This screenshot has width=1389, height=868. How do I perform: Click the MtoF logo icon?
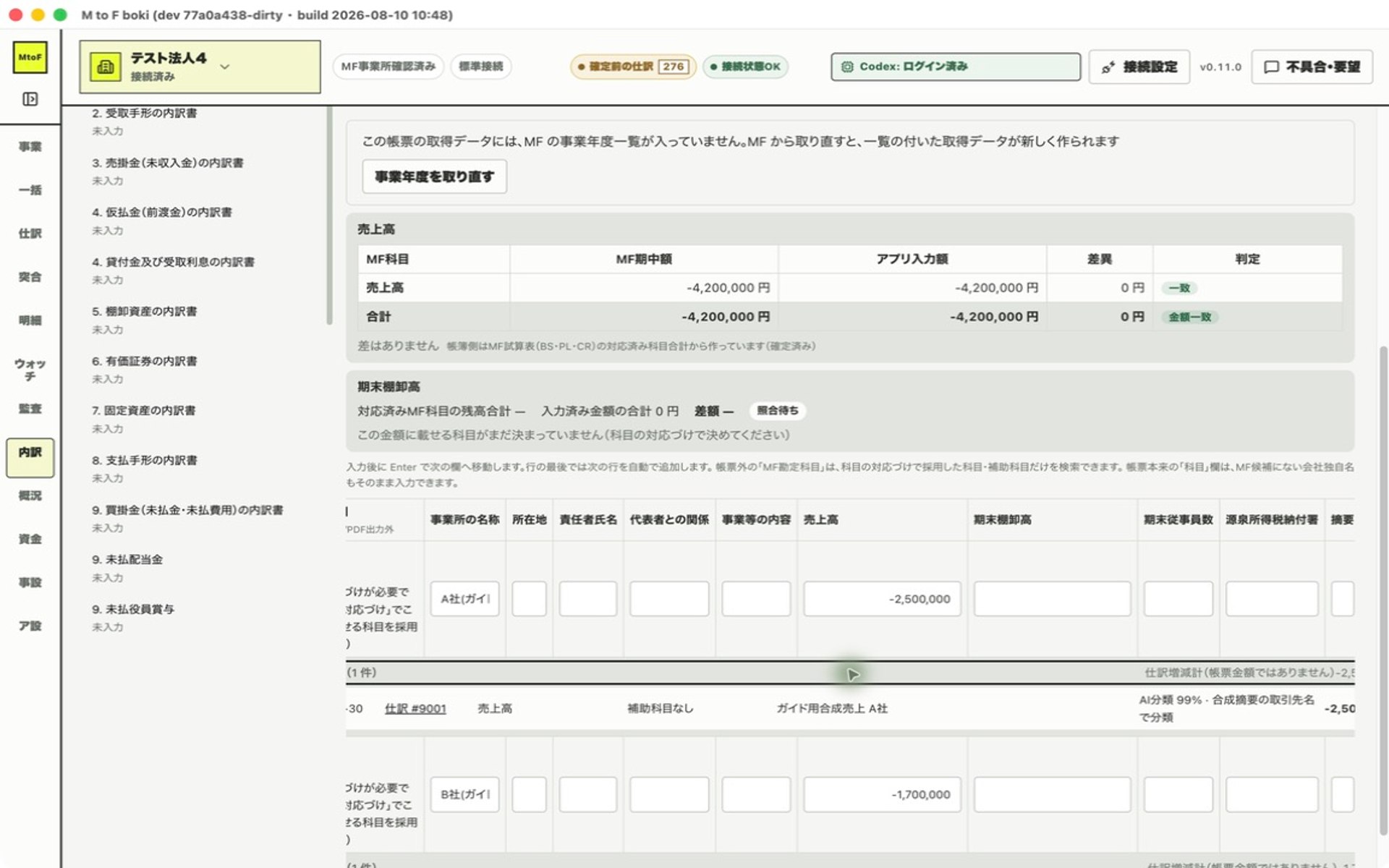pyautogui.click(x=30, y=57)
